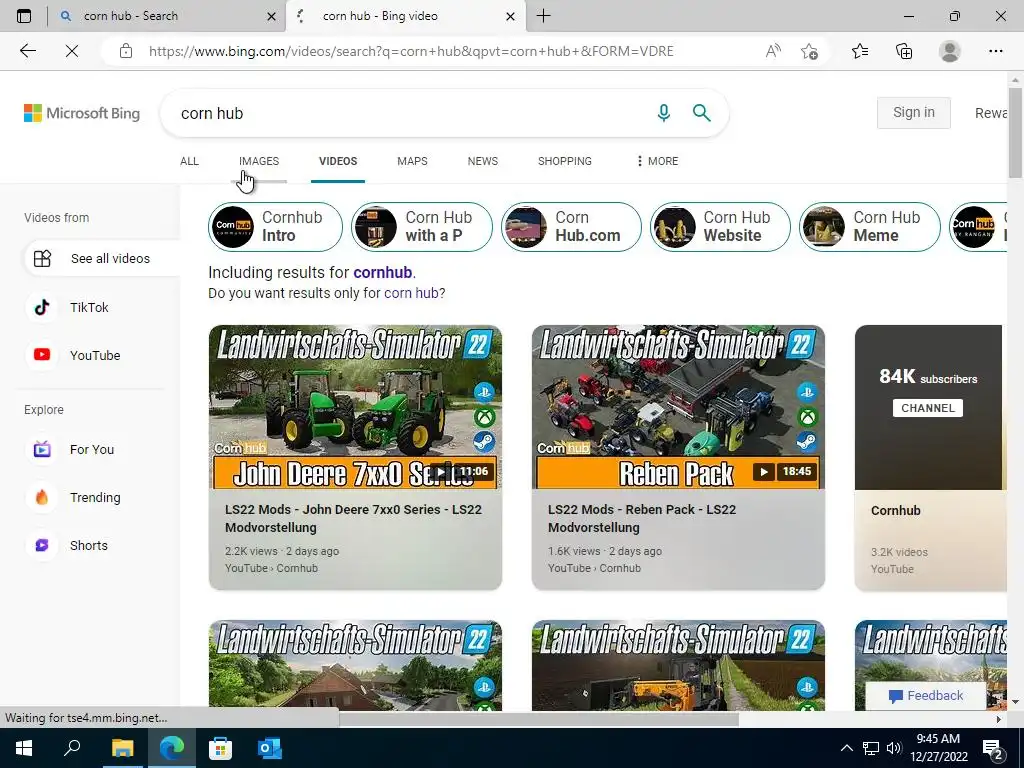
Task: Click the 'cornhub' suggested spelling link
Action: click(x=383, y=272)
